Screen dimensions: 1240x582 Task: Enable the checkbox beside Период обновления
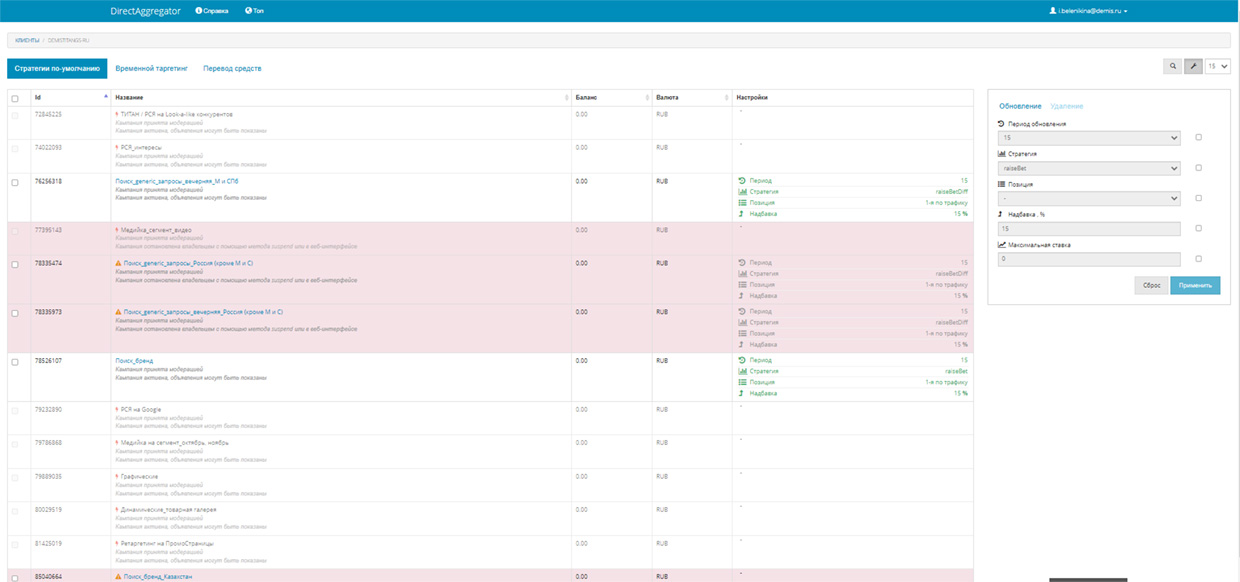click(x=1198, y=138)
